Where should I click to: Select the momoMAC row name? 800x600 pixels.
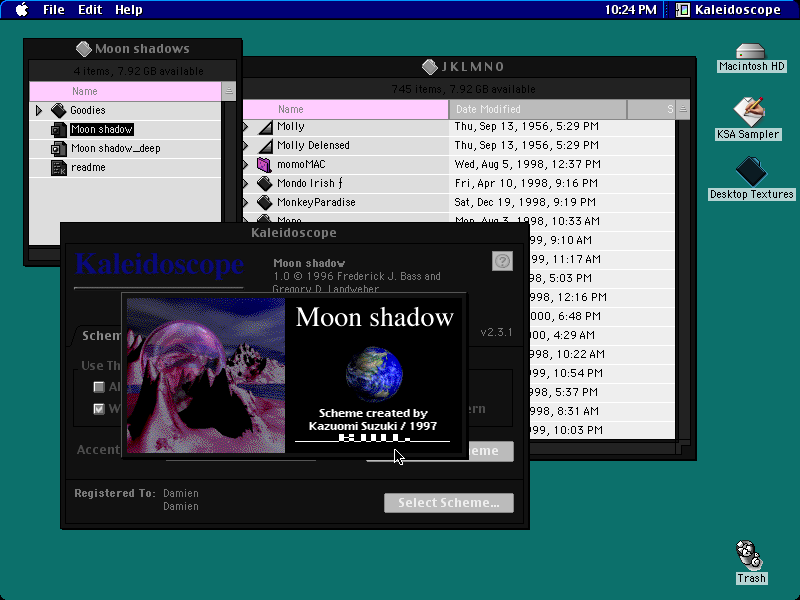(x=301, y=164)
